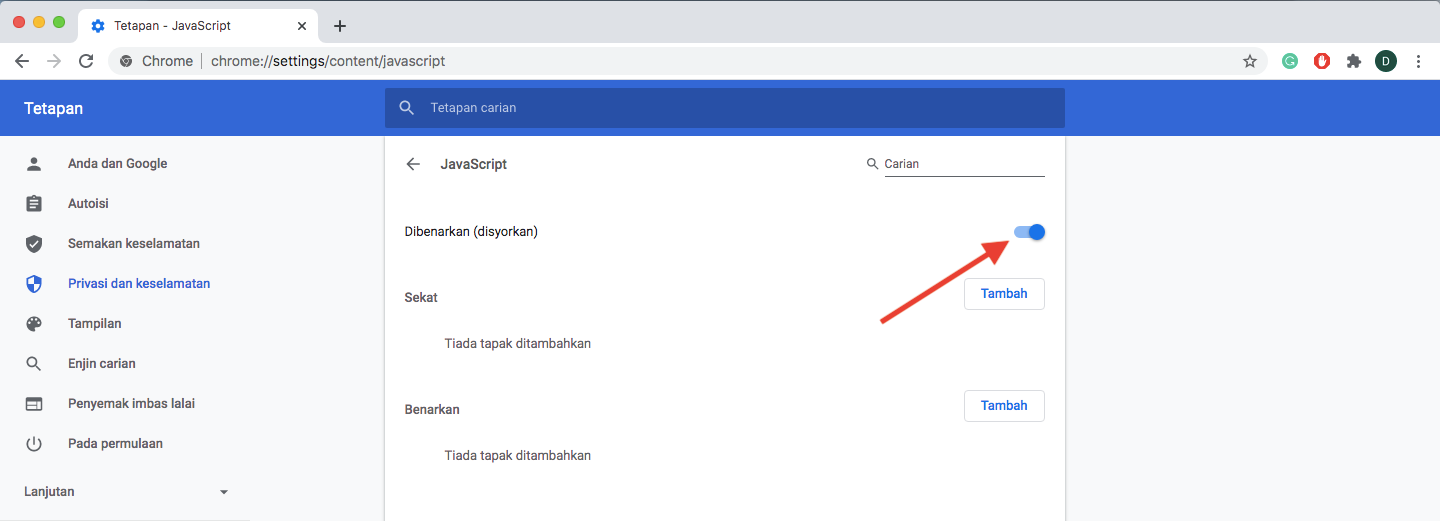Go to the Tampilan settings section
The width and height of the screenshot is (1440, 521).
[94, 324]
